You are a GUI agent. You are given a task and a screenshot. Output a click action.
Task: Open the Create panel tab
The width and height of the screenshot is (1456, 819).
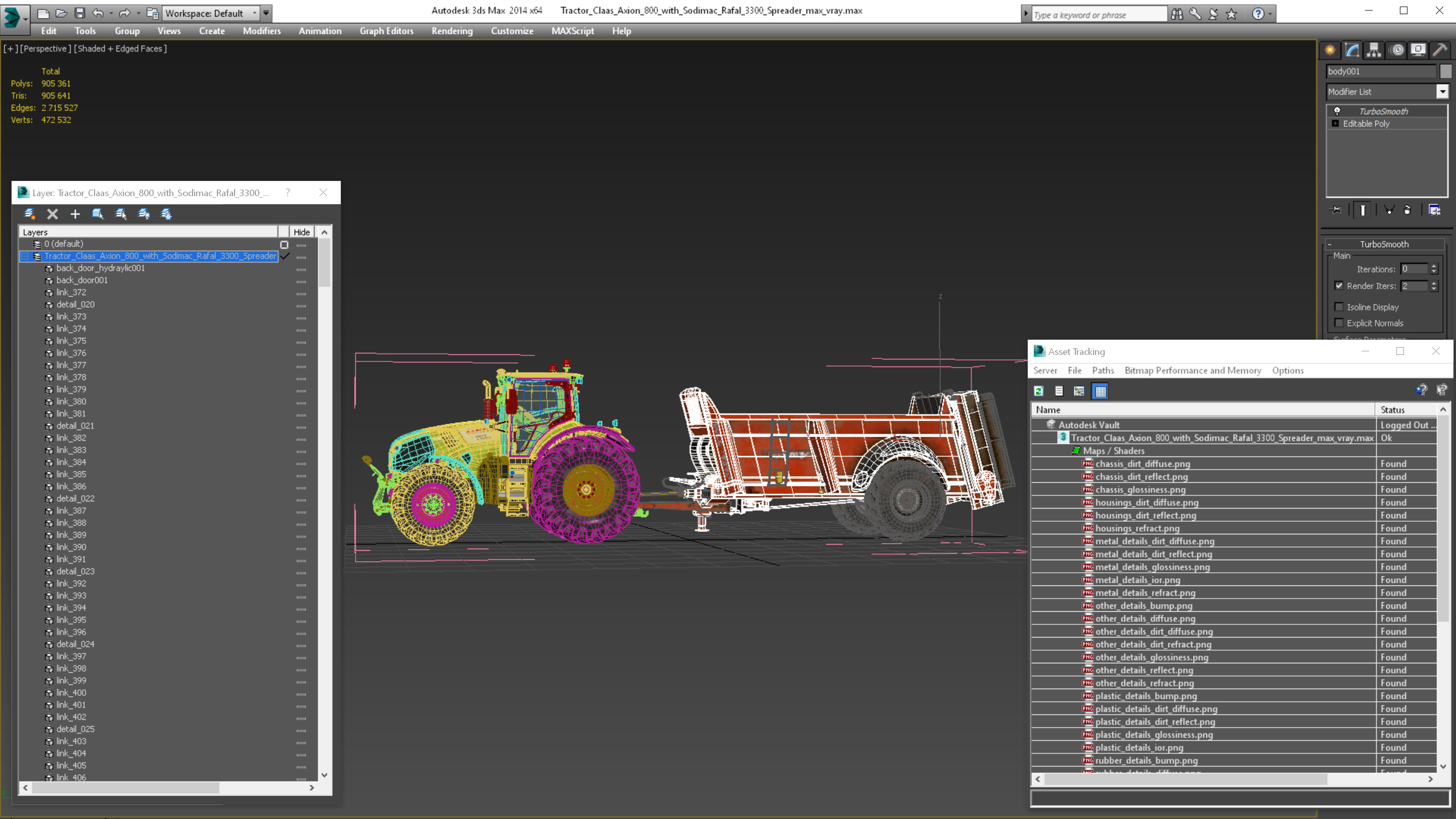(1330, 51)
